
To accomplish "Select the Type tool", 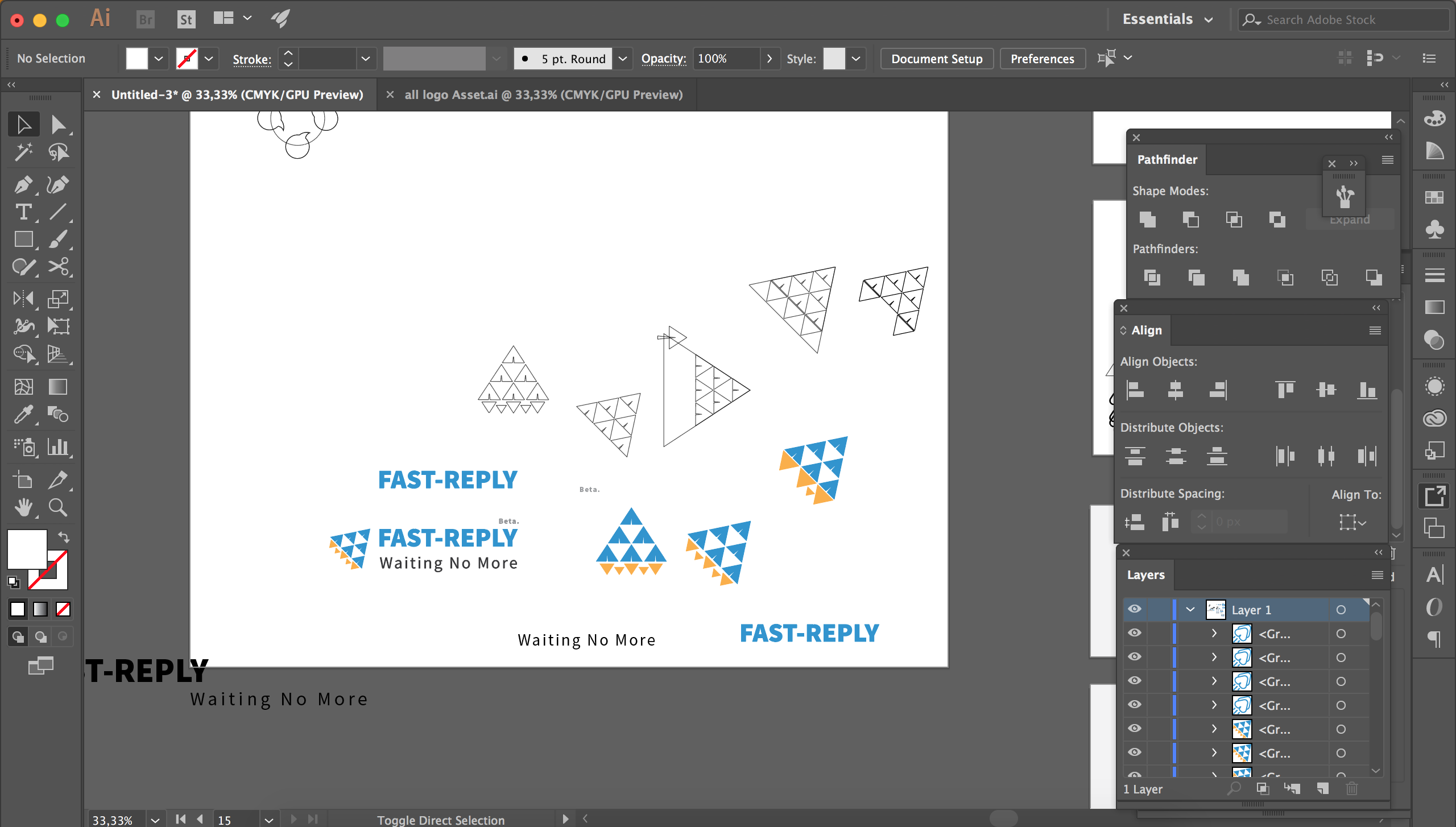I will (23, 212).
